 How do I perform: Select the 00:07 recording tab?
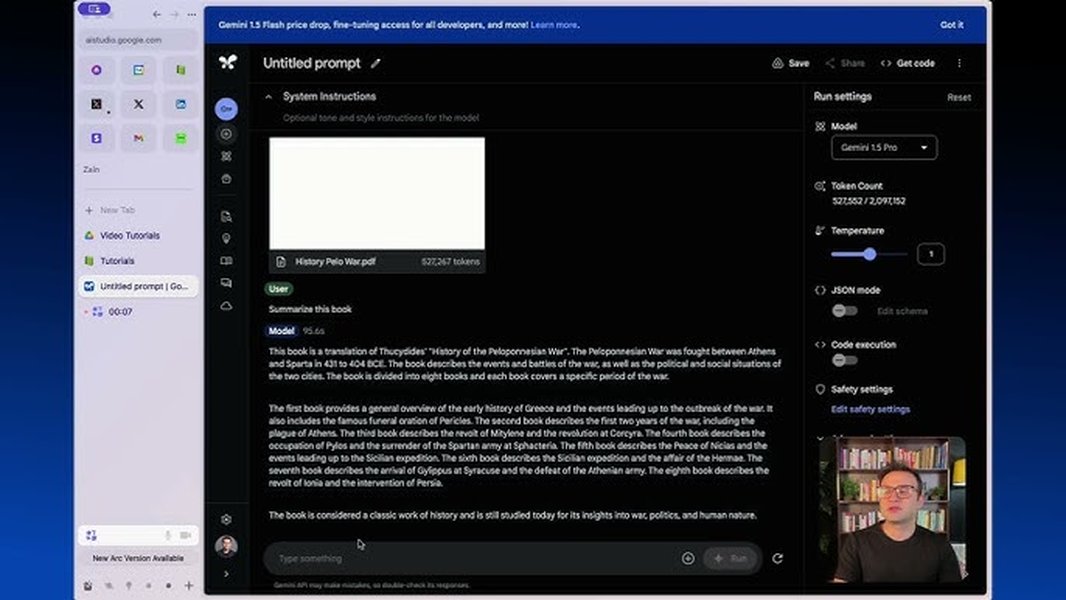pos(138,312)
